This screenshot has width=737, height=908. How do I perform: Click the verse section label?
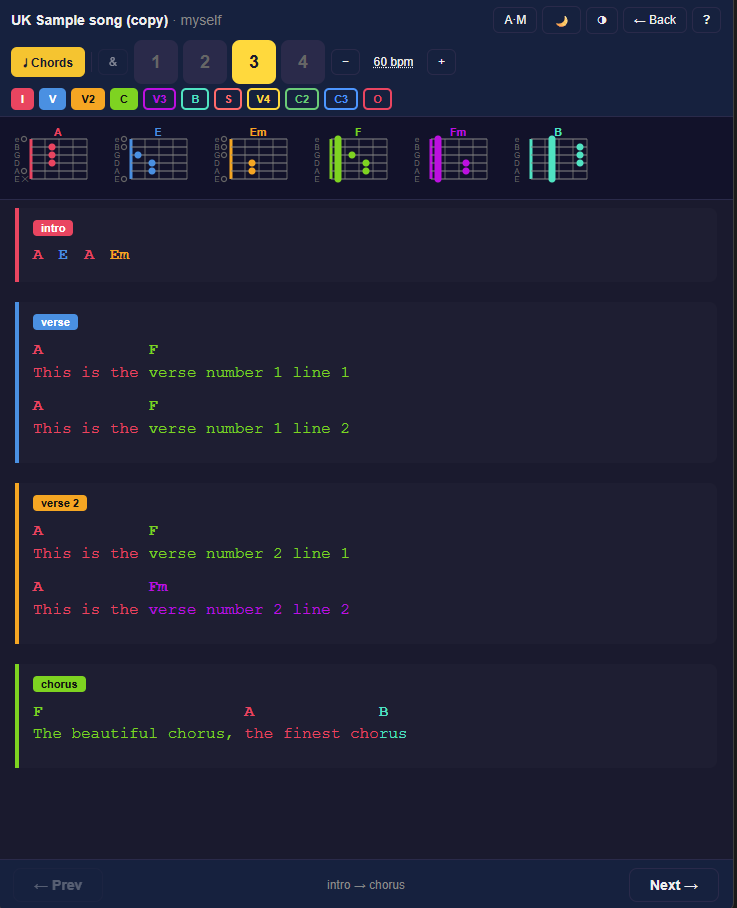coord(55,322)
